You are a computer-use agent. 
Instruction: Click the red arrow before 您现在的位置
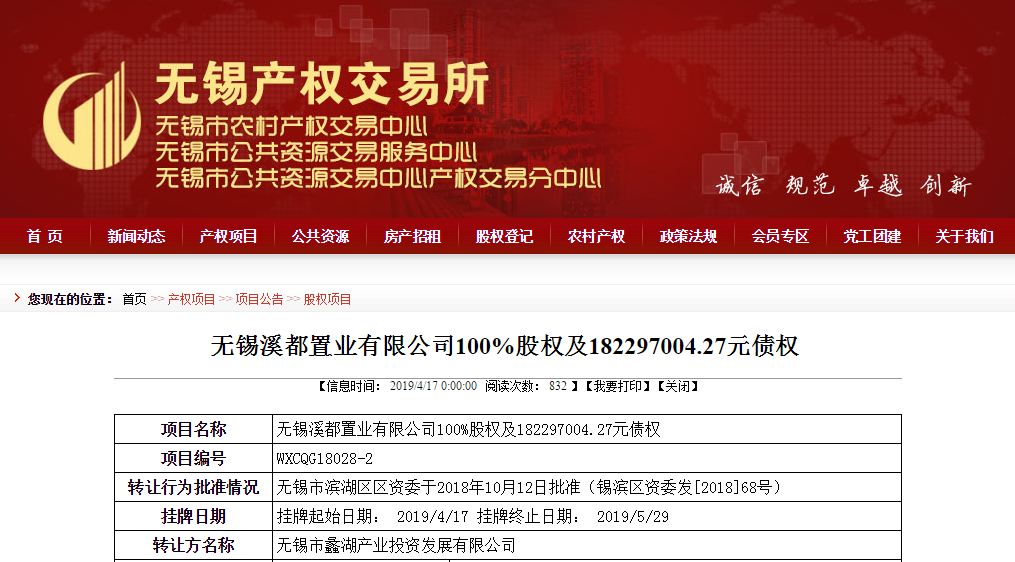point(17,298)
